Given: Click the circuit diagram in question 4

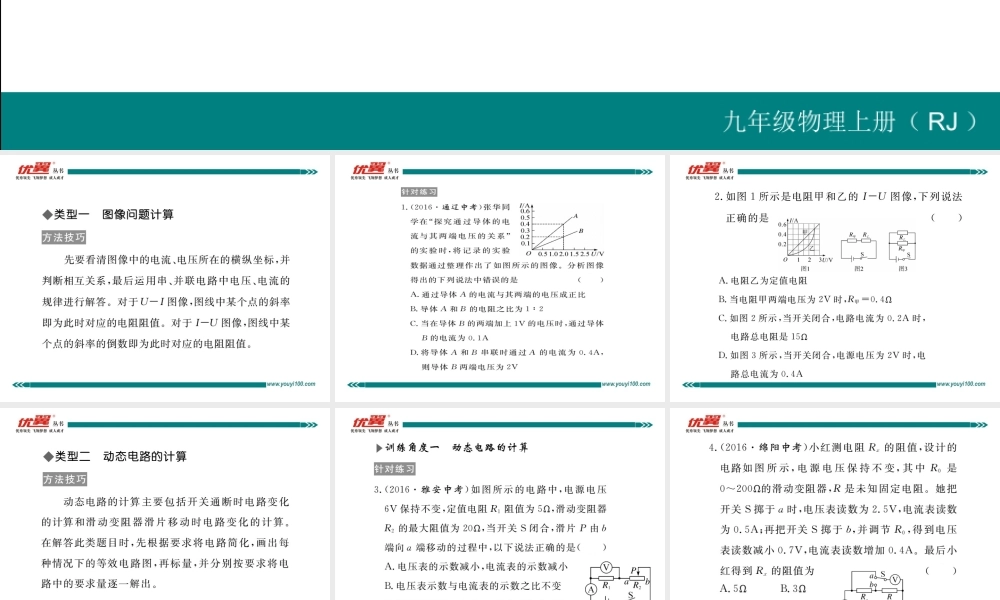Looking at the screenshot, I should 875,582.
